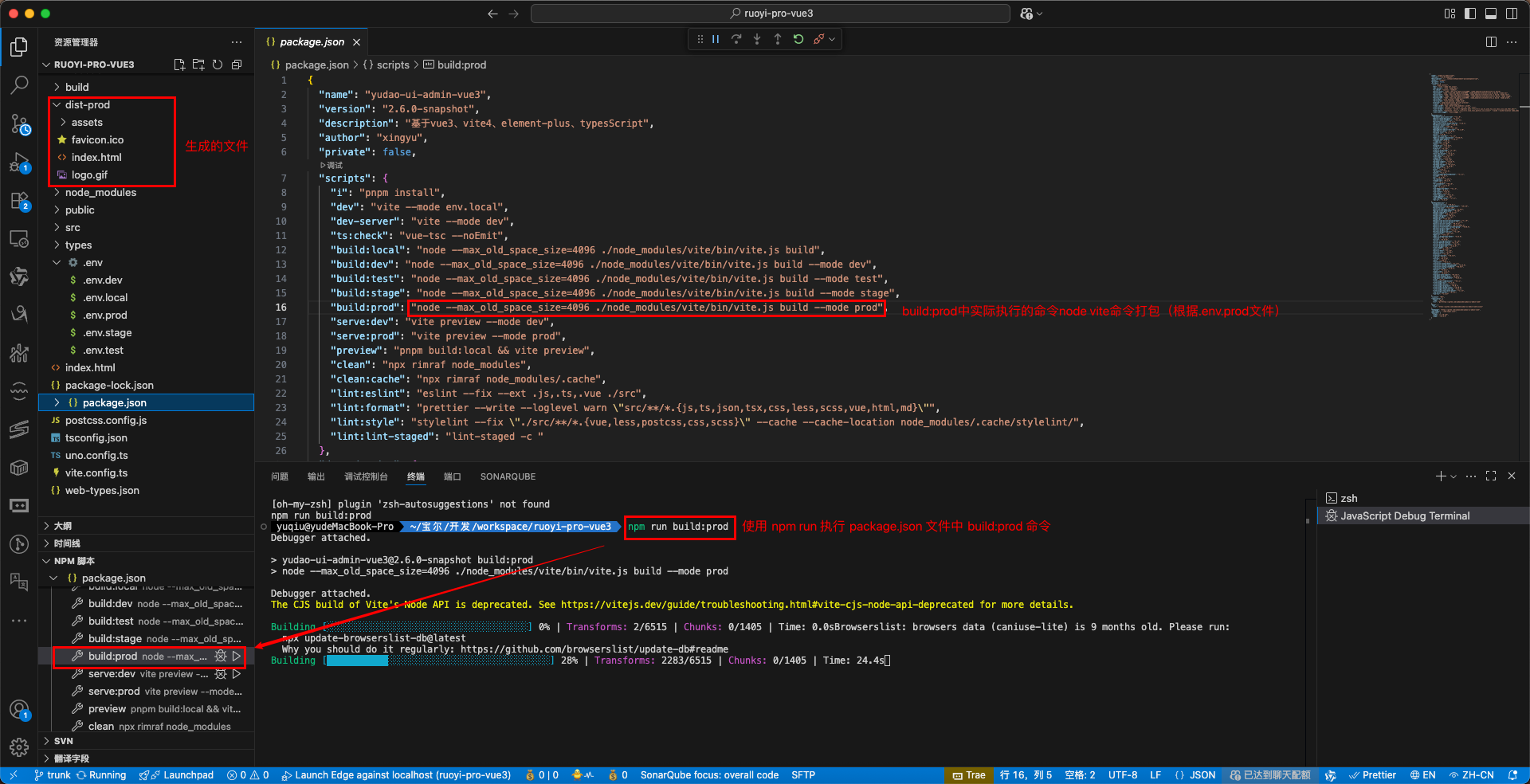Open the new terminal launch-profile dropdown
The height and width of the screenshot is (784, 1530).
click(1454, 476)
